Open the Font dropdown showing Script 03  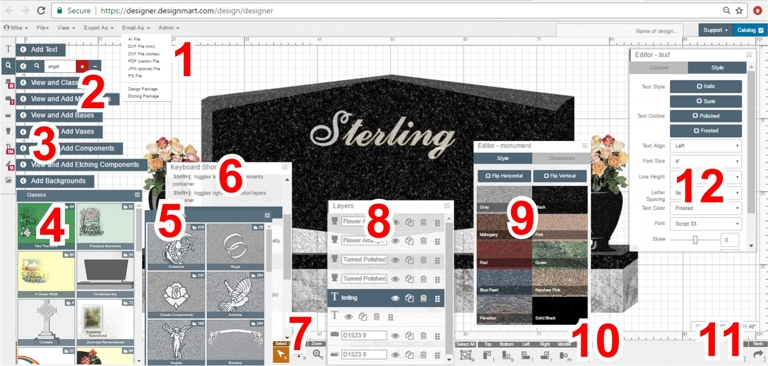705,224
